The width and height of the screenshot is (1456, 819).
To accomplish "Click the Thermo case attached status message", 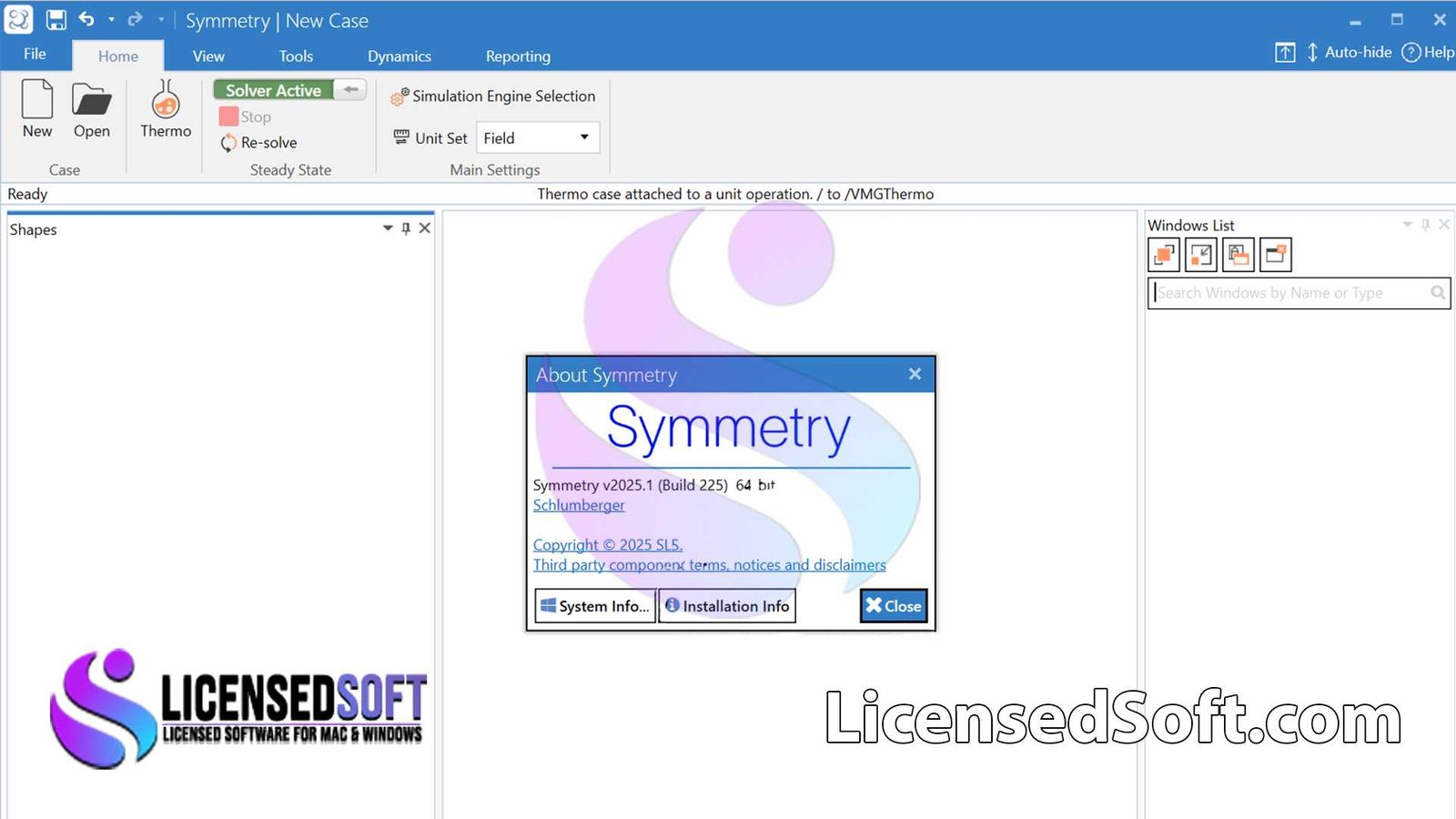I will tap(735, 194).
